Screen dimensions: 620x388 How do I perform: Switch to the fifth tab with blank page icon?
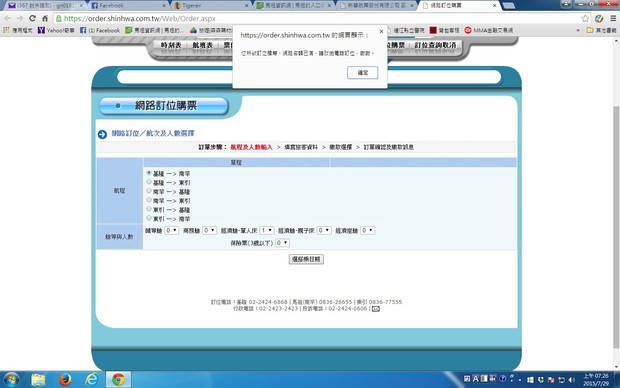point(376,6)
